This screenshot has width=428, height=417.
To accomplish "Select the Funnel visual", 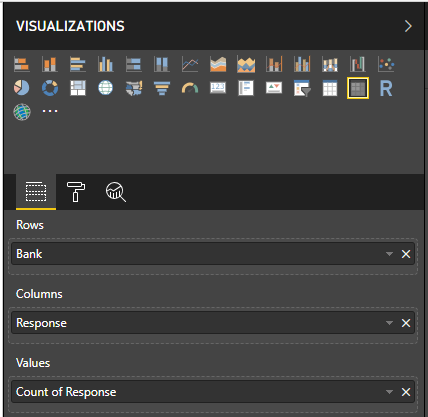I will 162,88.
